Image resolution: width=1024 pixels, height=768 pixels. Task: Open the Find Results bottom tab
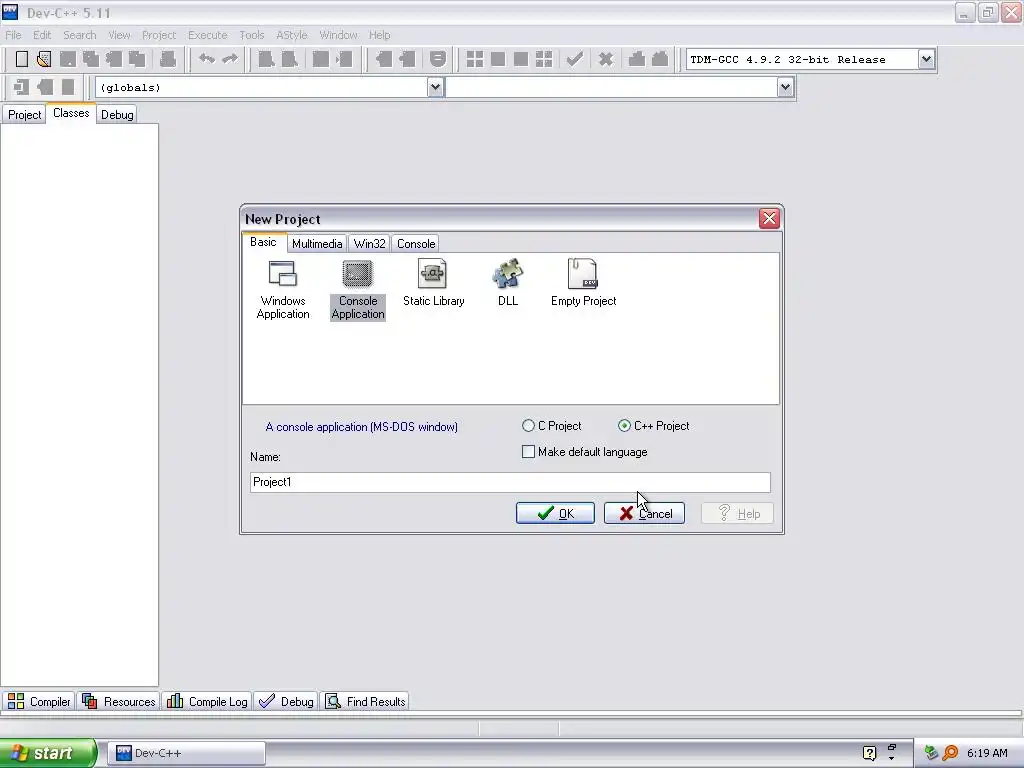click(x=366, y=701)
